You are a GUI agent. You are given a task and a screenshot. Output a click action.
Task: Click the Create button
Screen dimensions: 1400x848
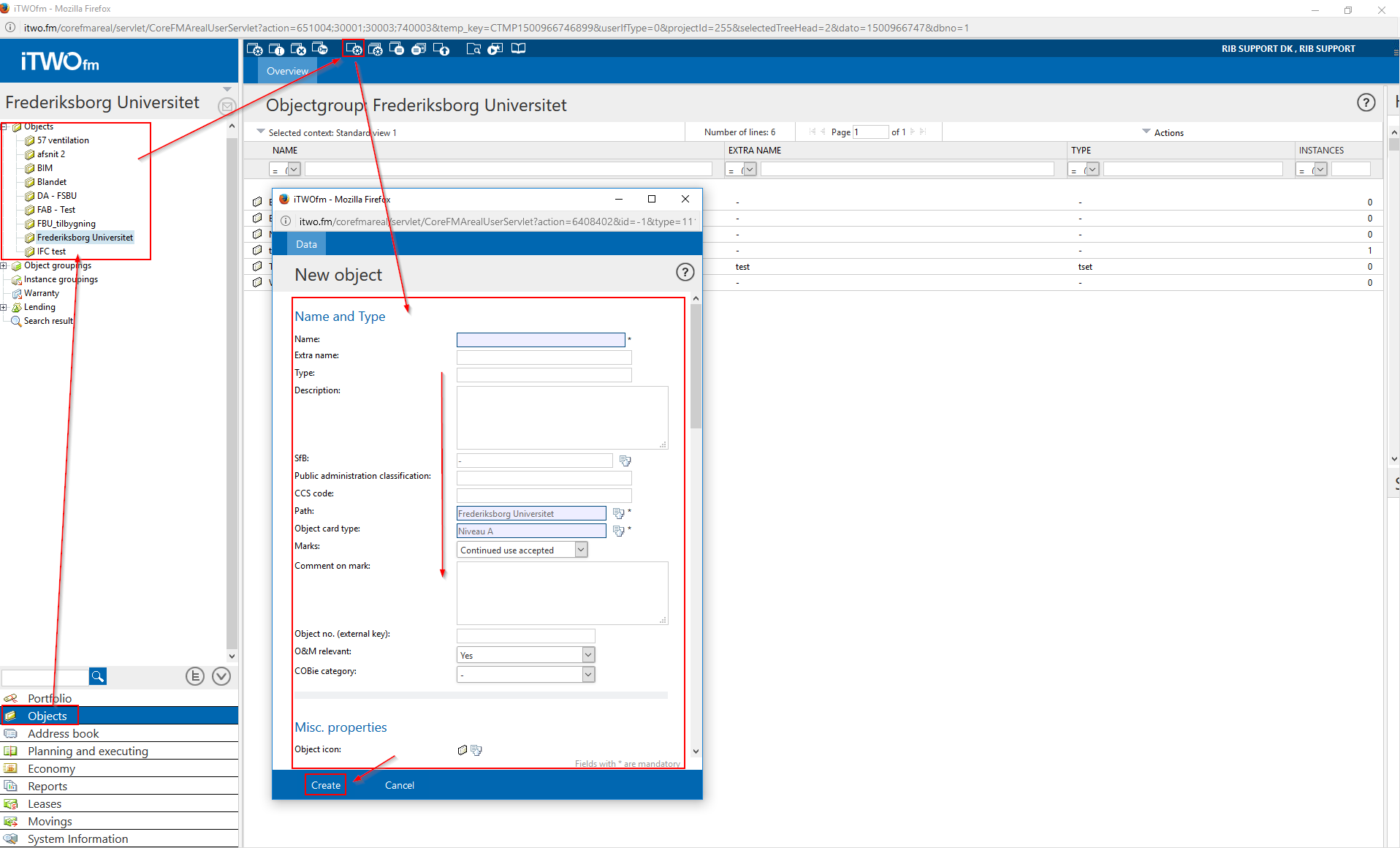326,785
